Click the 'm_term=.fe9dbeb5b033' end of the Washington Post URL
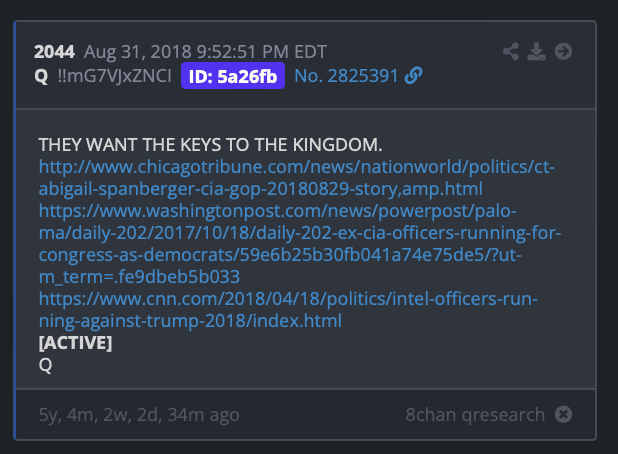The width and height of the screenshot is (618, 454). [x=139, y=277]
